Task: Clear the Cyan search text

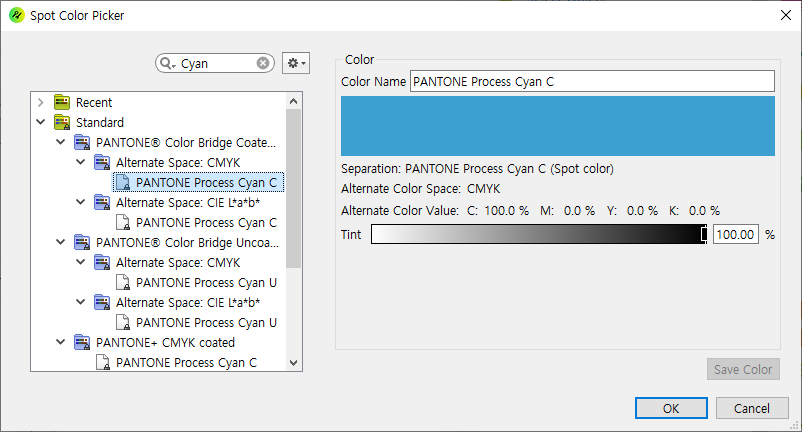Action: (263, 63)
